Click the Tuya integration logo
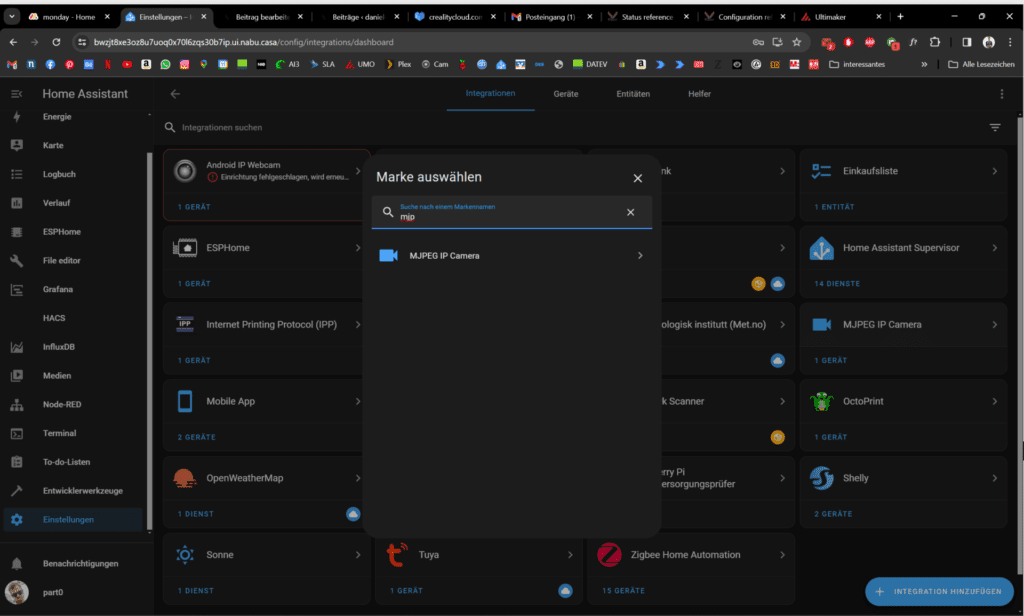 pos(397,555)
